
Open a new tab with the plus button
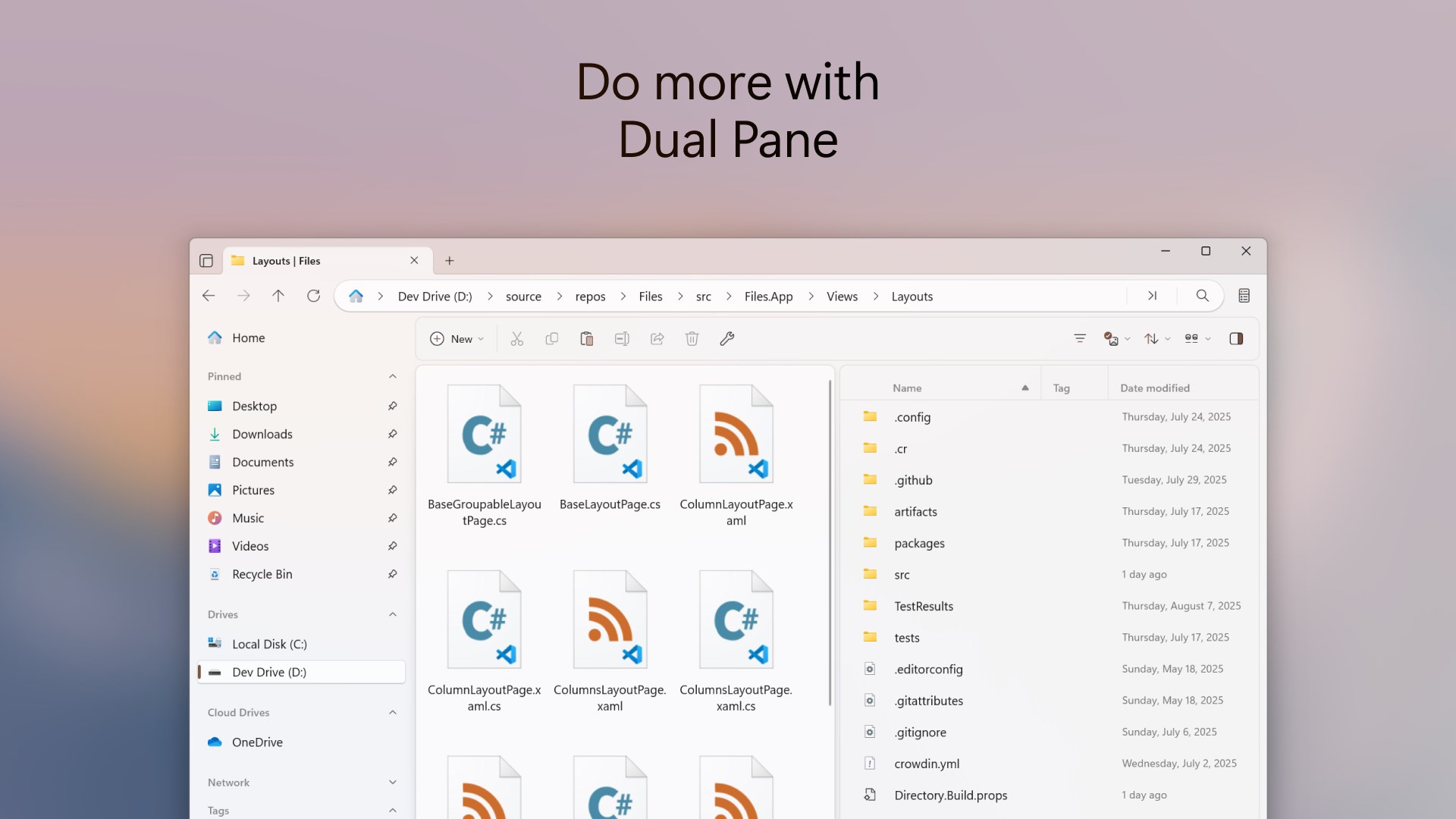[449, 260]
